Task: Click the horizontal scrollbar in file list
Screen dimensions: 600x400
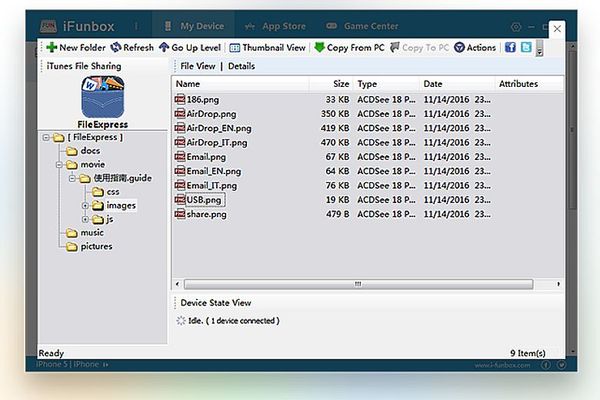Action: pos(358,284)
